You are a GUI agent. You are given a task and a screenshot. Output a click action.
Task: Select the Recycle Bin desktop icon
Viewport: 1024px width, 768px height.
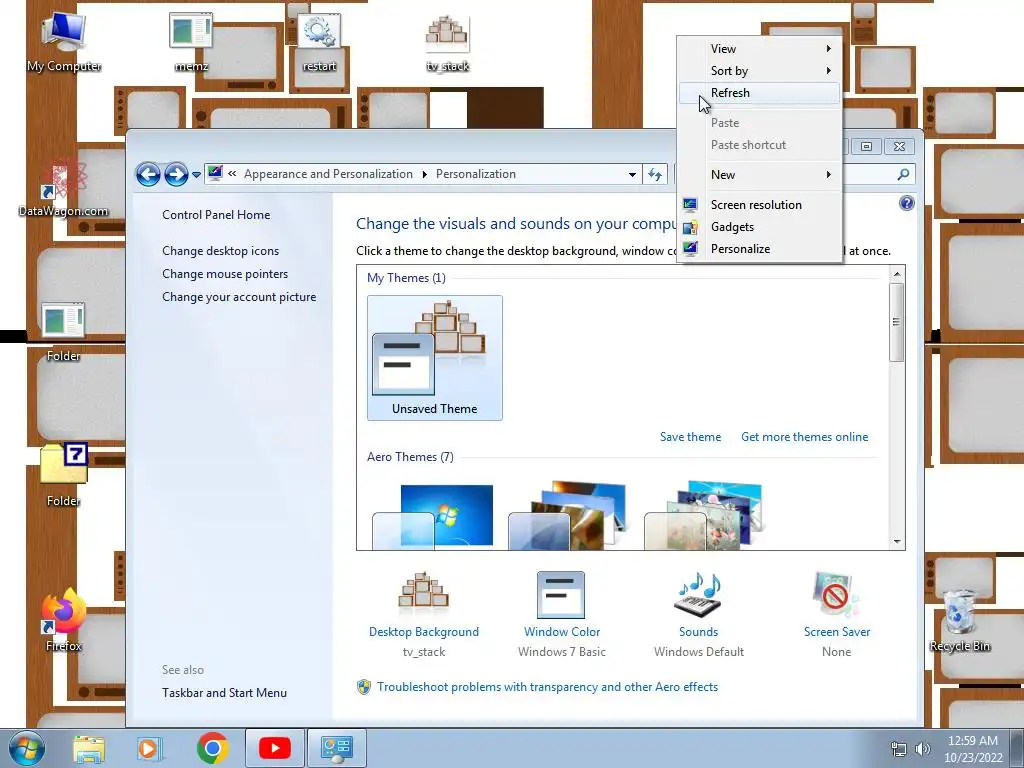point(959,620)
